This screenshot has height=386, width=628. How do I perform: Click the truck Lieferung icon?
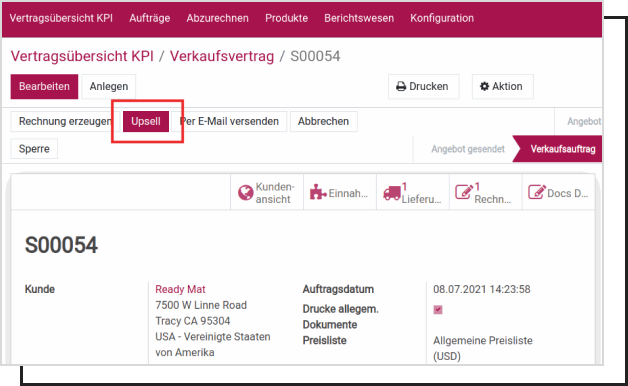[x=392, y=193]
